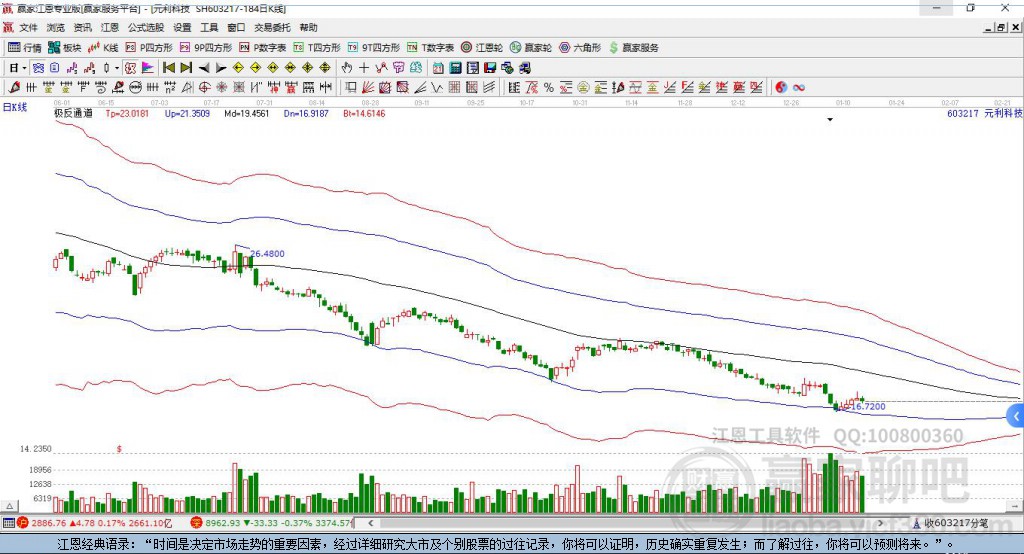This screenshot has height=554, width=1024.
Task: Open 赢家服务 with the dollar icon
Action: pyautogui.click(x=634, y=48)
